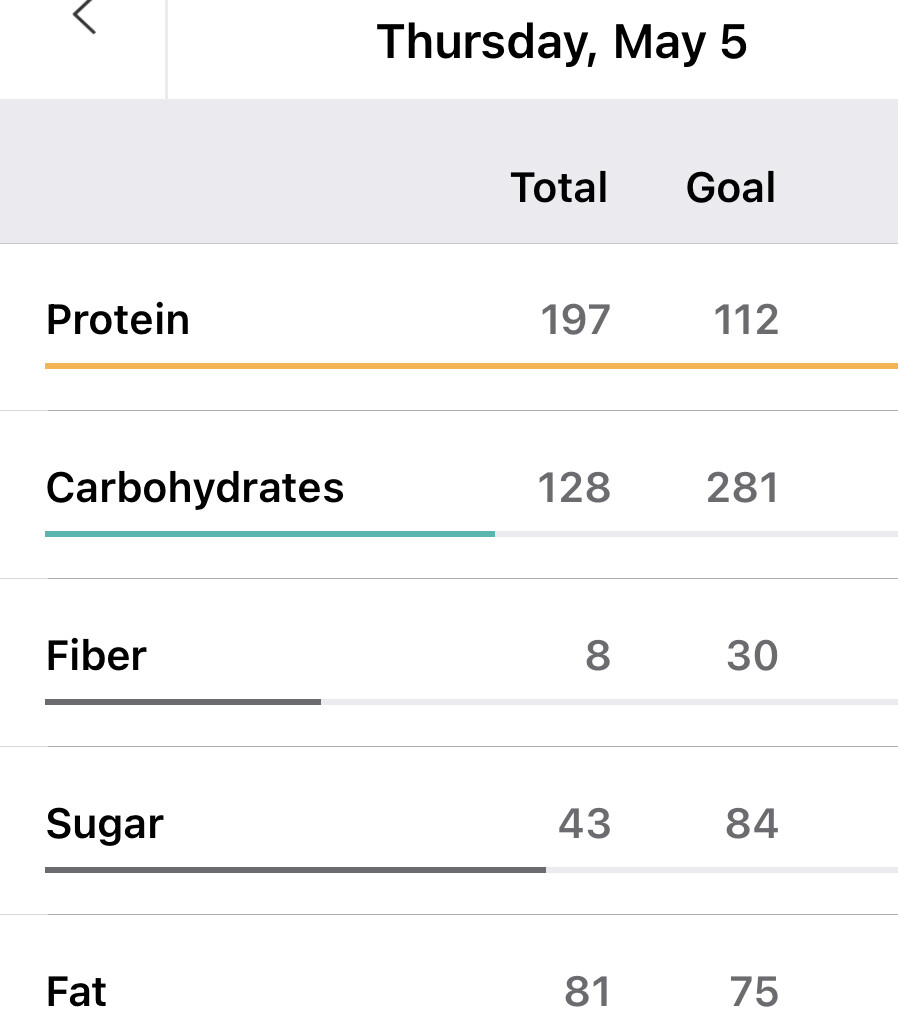Viewport: 898px width, 1029px height.
Task: Click the gray Sugar progress bar
Action: point(295,870)
